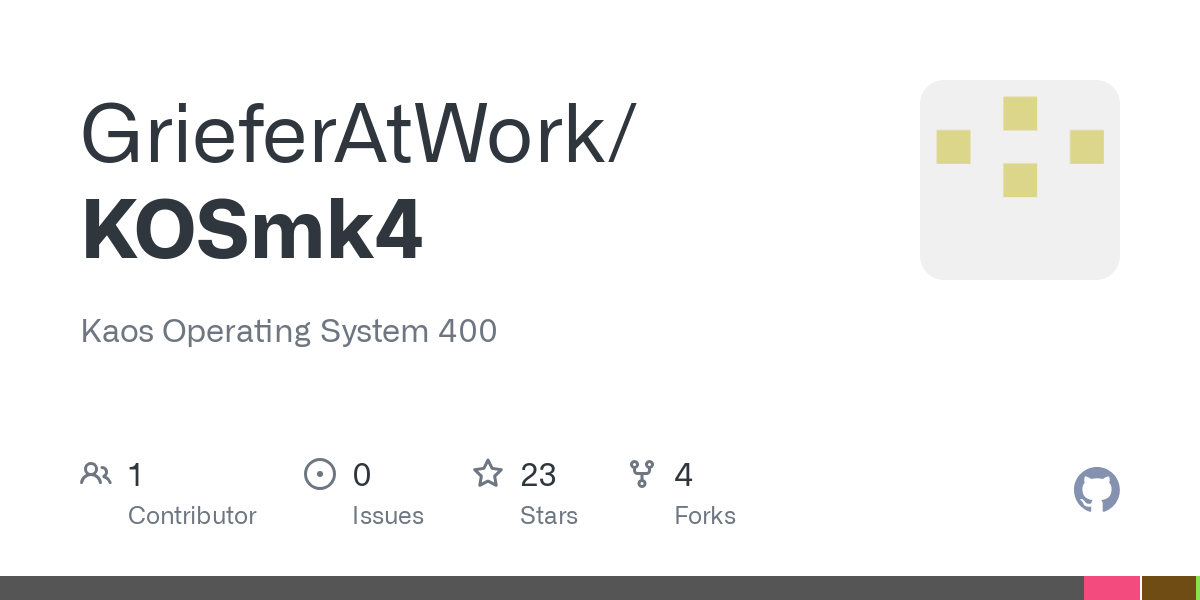Screen dimensions: 1200x600
Task: Click the right yellow square in the avatar
Action: (1087, 147)
